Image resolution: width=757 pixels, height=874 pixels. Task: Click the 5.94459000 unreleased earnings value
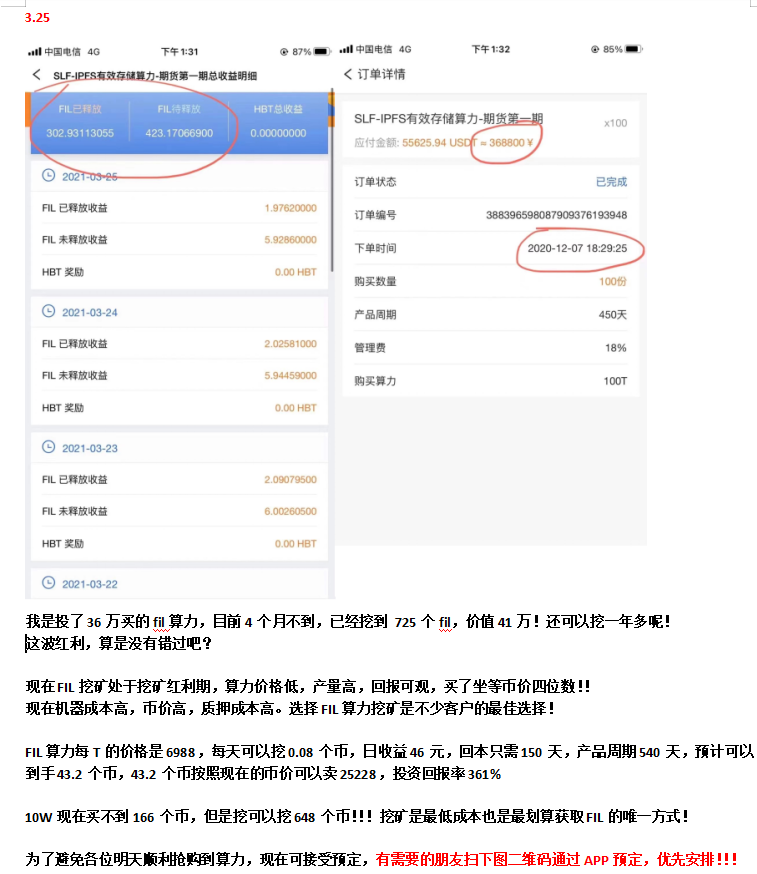[290, 376]
